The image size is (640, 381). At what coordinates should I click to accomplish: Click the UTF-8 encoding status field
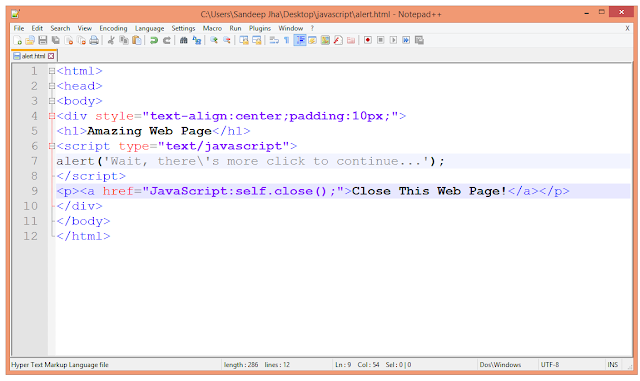click(550, 365)
